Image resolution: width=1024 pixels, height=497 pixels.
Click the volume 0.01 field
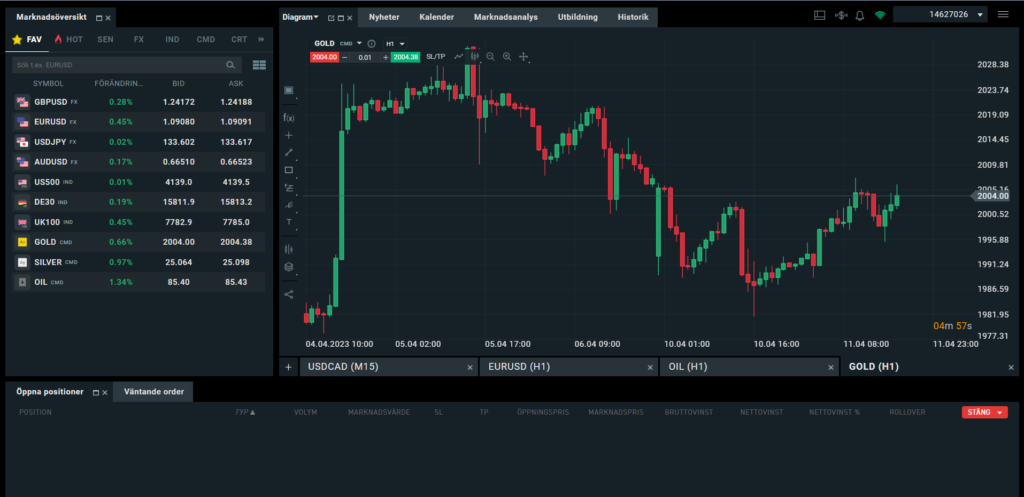tap(365, 57)
